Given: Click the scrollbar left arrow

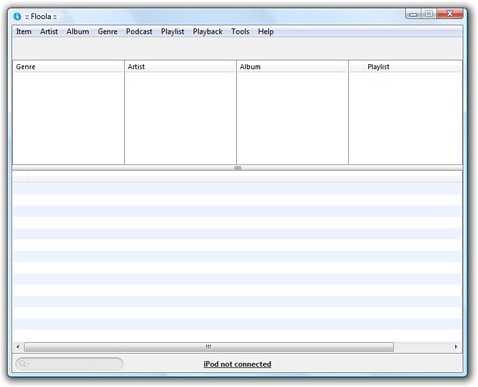Looking at the screenshot, I should 18,347.
